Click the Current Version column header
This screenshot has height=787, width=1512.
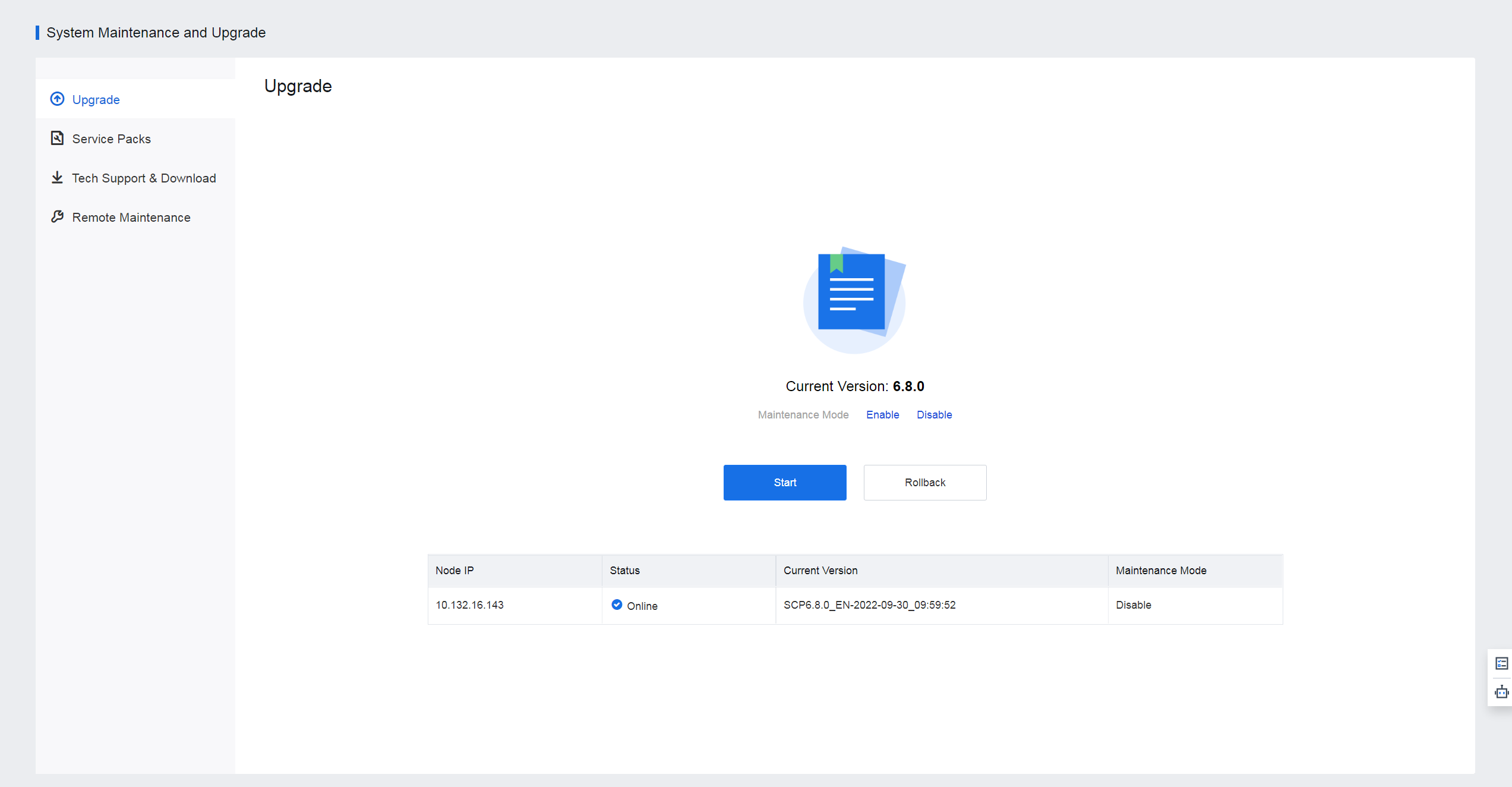[x=820, y=571]
